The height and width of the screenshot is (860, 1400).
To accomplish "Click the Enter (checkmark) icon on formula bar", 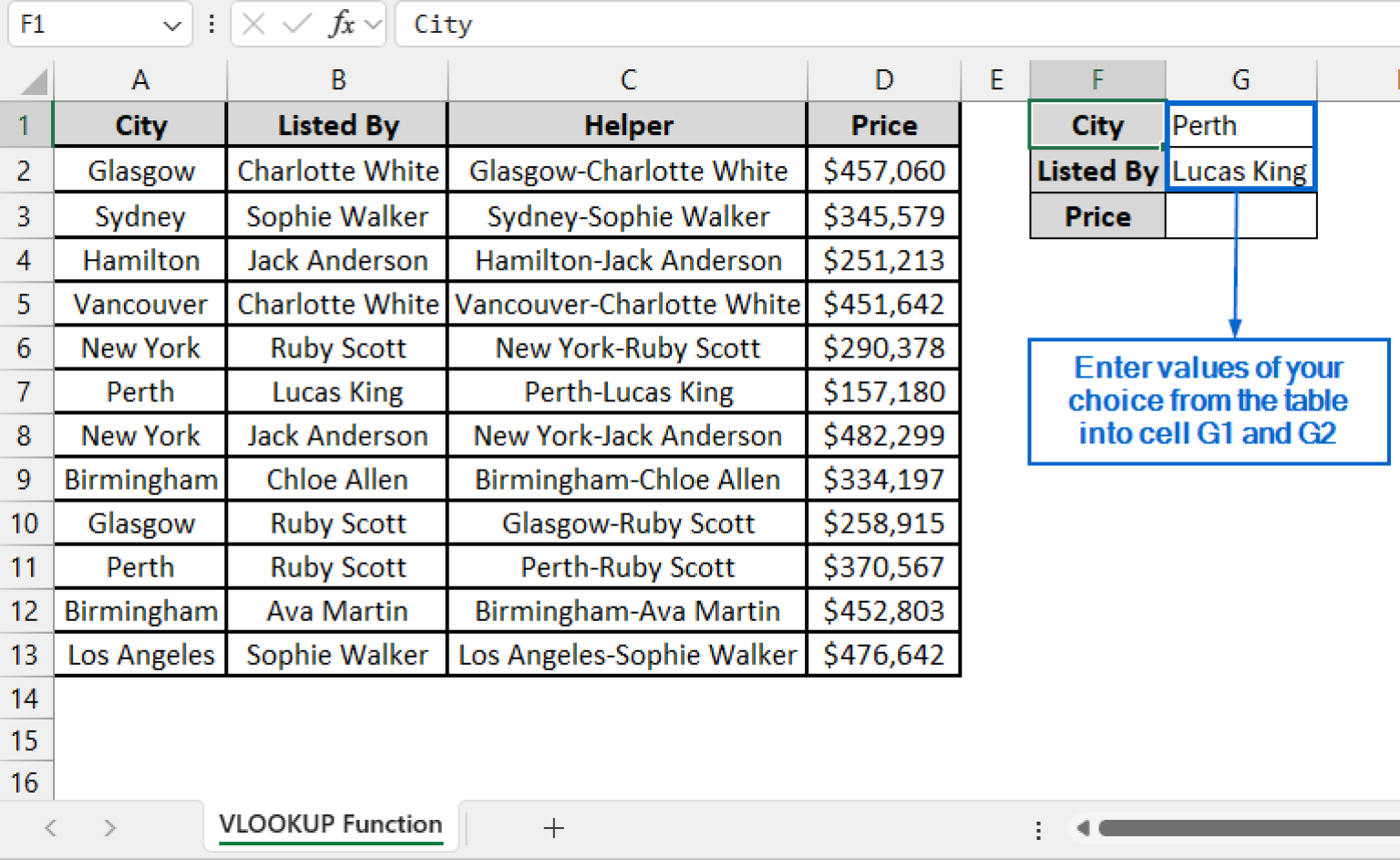I will point(295,25).
